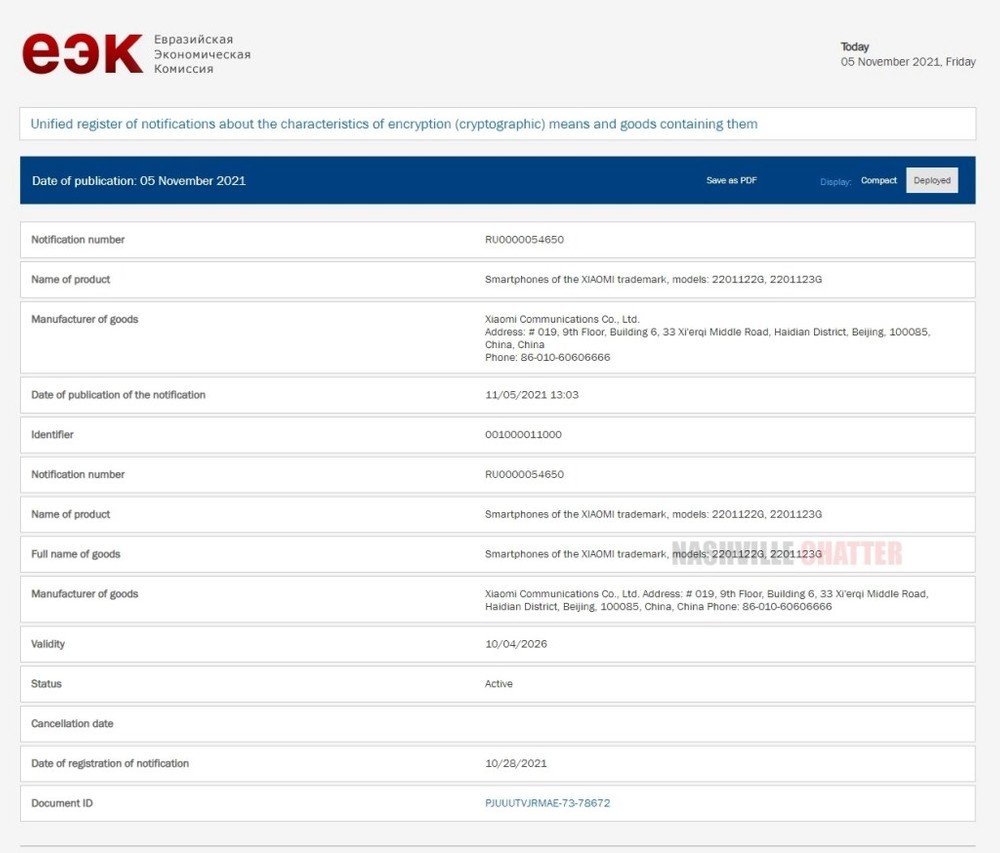Viewport: 1000px width, 853px height.
Task: Click the Identifier label
Action: click(x=52, y=435)
